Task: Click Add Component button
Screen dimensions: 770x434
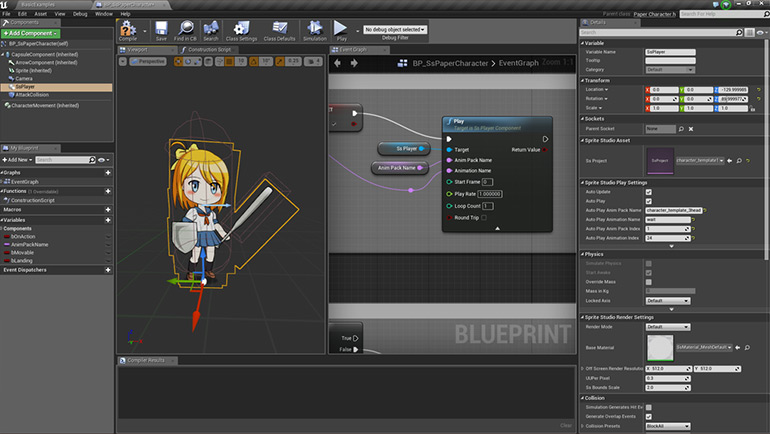Action: coord(30,33)
